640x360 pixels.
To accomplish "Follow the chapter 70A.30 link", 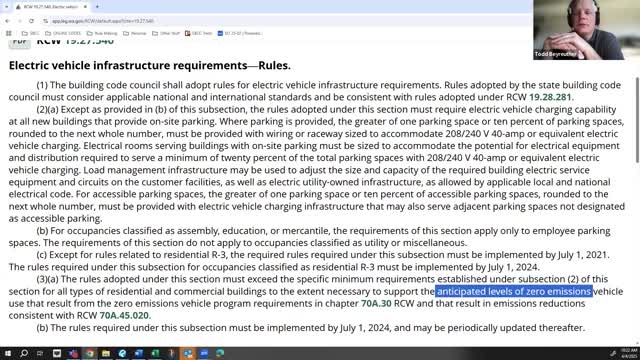I will click(x=376, y=303).
